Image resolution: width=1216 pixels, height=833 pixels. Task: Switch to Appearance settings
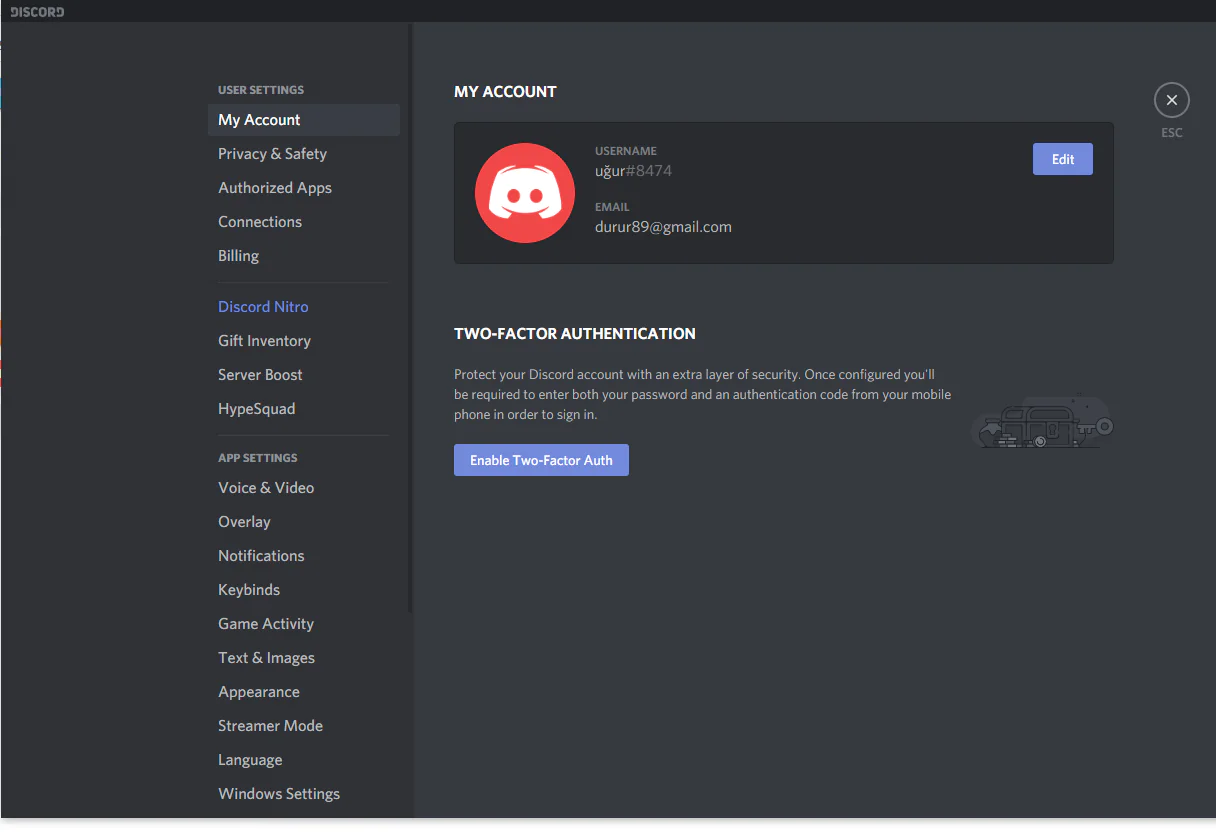(259, 692)
